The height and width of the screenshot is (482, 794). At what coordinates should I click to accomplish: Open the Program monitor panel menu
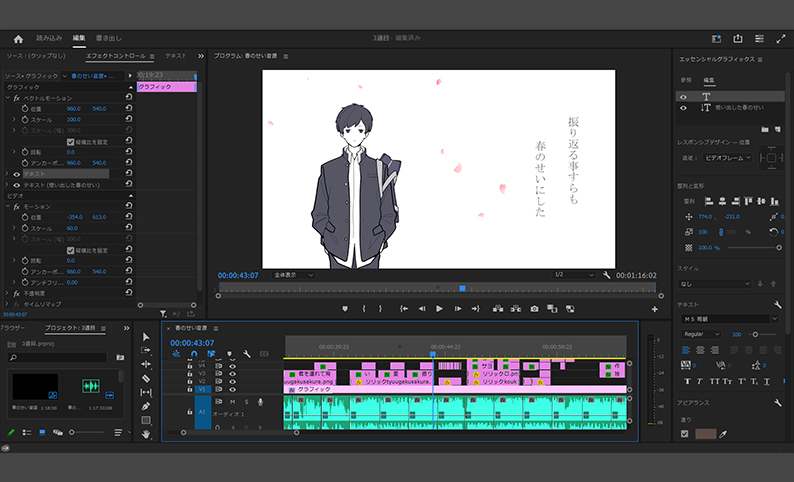tap(286, 56)
